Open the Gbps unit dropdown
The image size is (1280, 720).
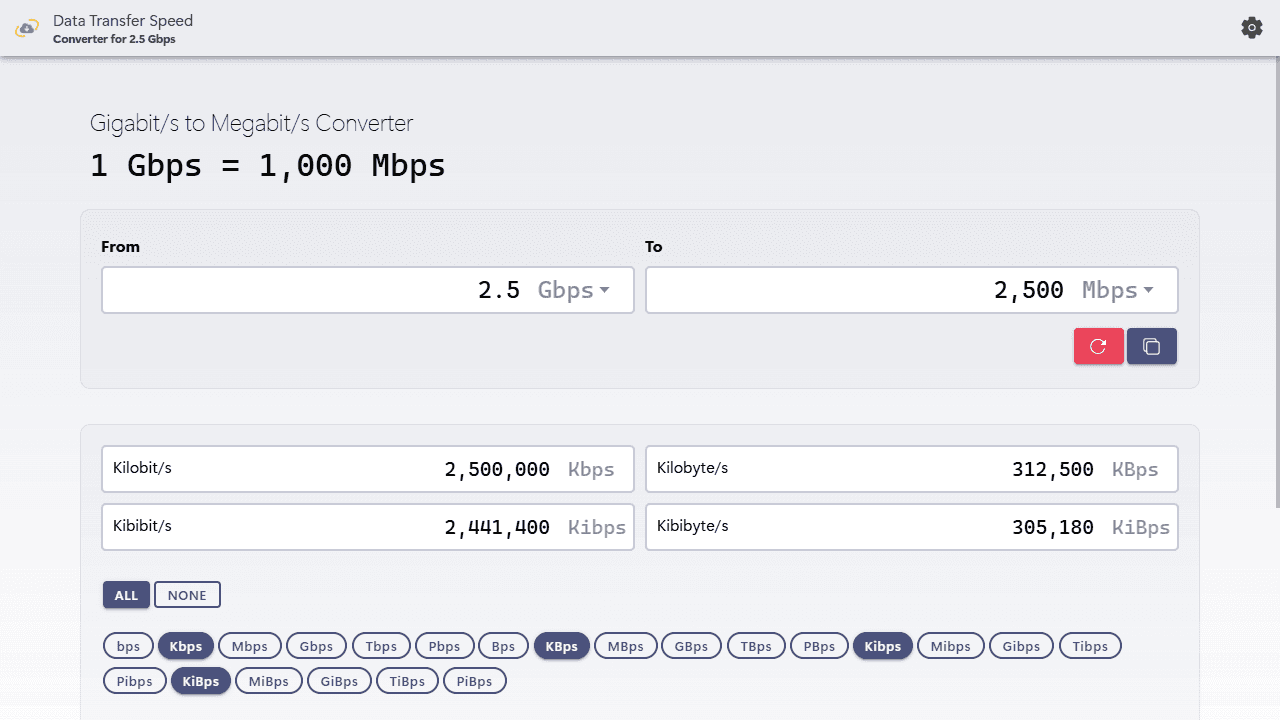(x=574, y=290)
